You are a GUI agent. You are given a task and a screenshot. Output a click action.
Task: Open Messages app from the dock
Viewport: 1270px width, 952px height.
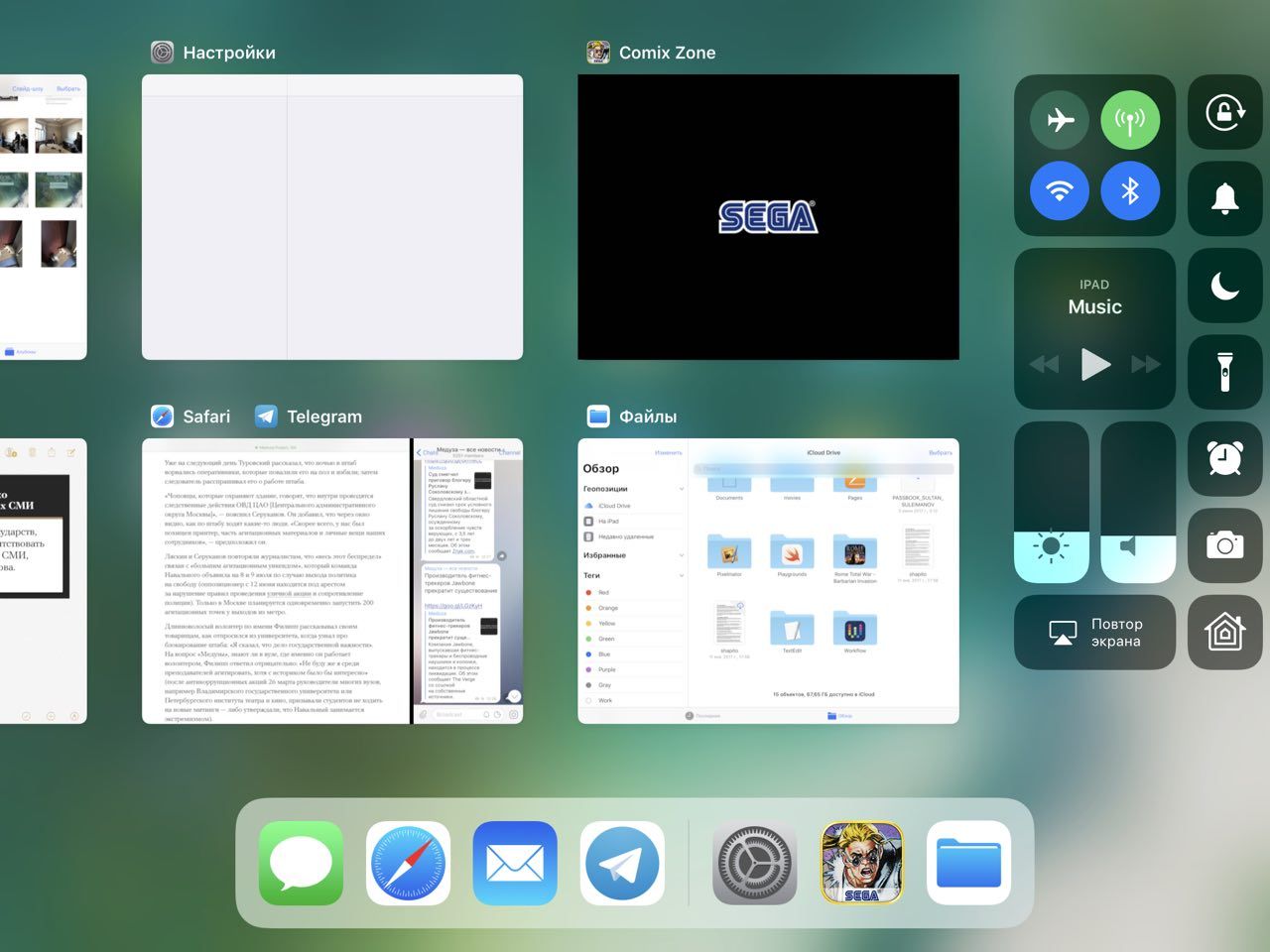(301, 863)
